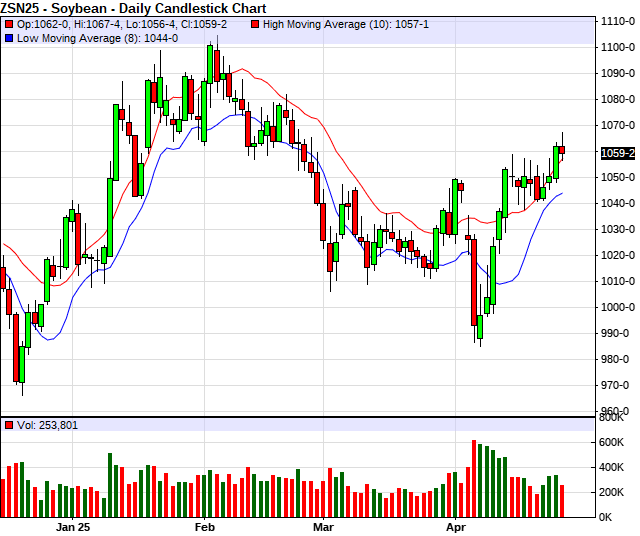Click the red Vol legend swatch
Image resolution: width=640 pixels, height=536 pixels.
tap(9, 425)
